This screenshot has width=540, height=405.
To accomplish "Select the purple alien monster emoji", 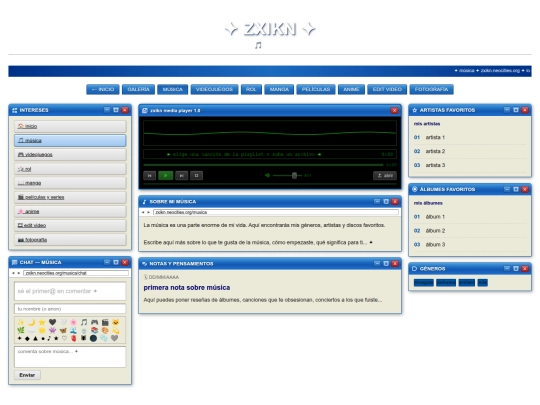I will click(x=52, y=330).
